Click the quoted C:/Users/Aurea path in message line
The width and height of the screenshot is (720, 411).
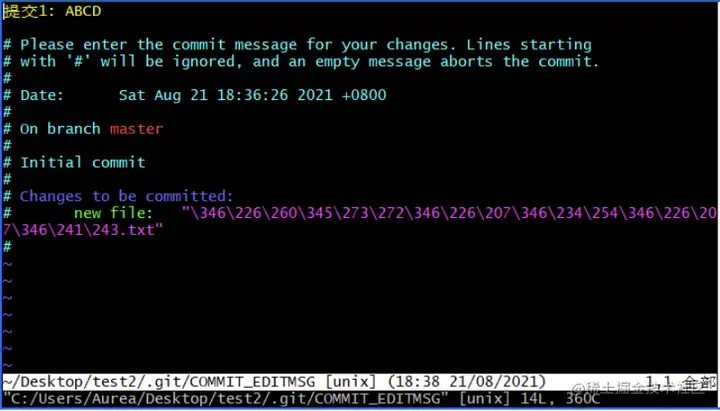(x=225, y=399)
